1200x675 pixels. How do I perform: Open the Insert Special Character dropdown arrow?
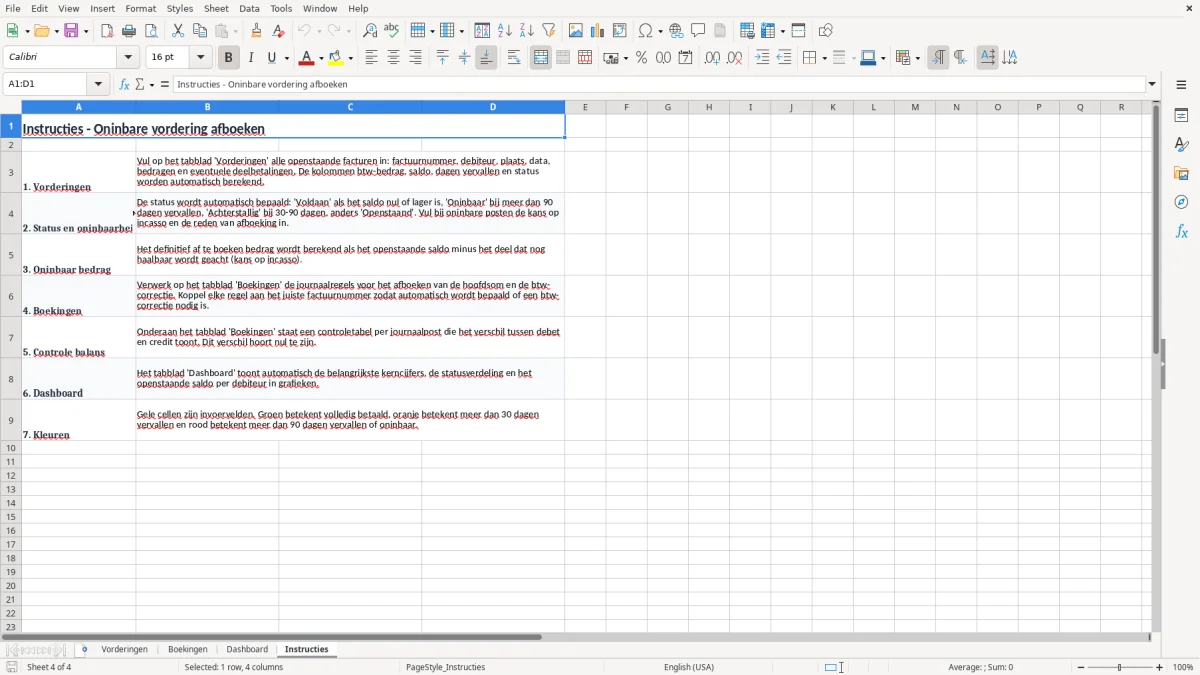pos(661,32)
